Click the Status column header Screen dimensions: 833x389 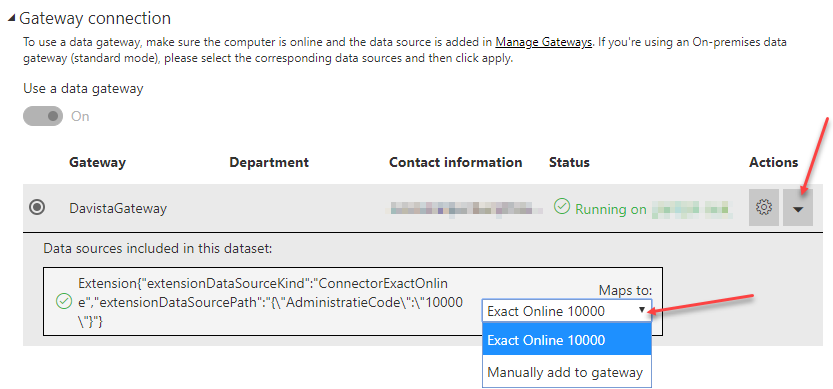[569, 162]
